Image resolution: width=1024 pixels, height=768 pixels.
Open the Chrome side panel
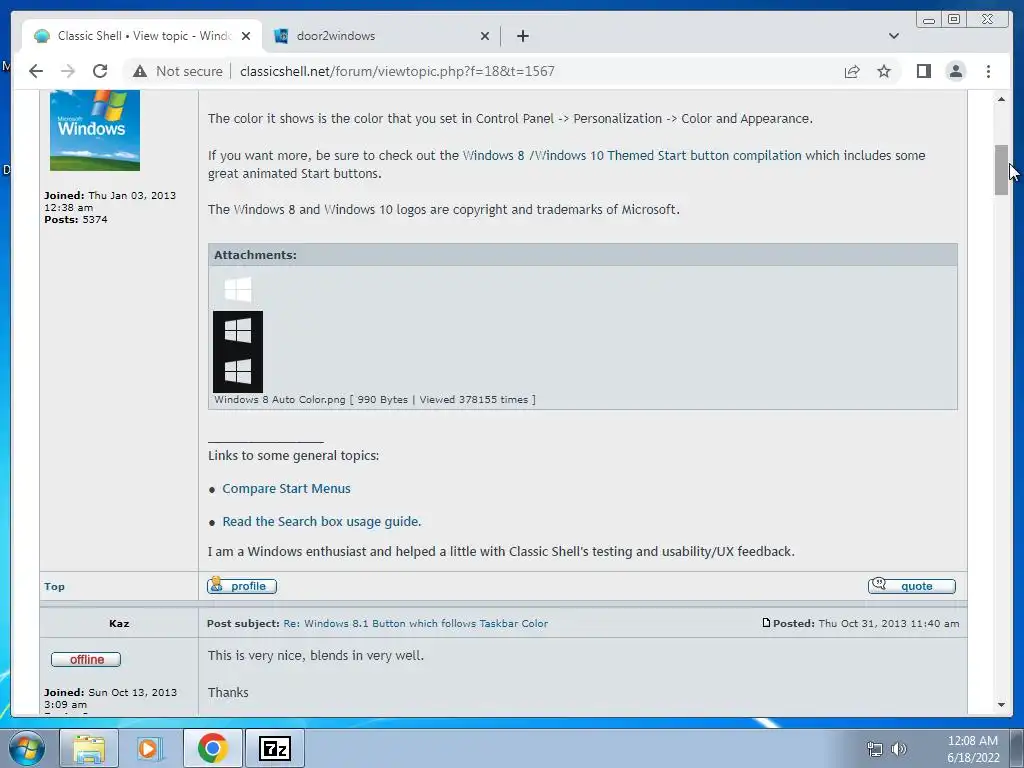pyautogui.click(x=923, y=71)
